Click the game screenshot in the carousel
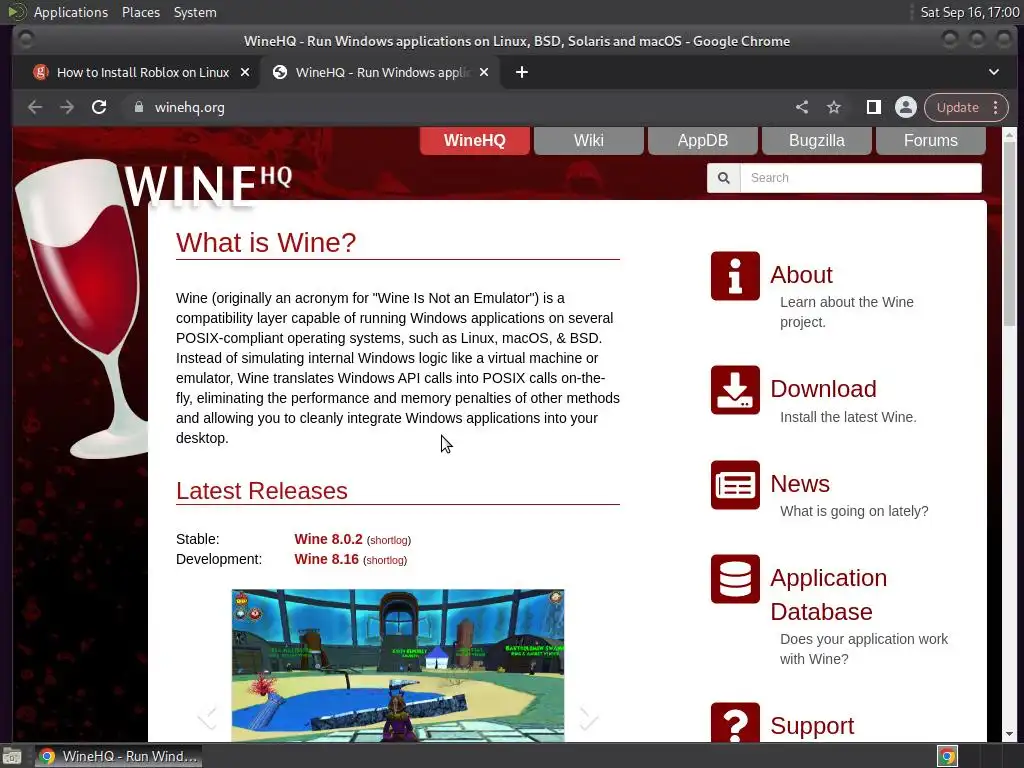 pos(398,665)
